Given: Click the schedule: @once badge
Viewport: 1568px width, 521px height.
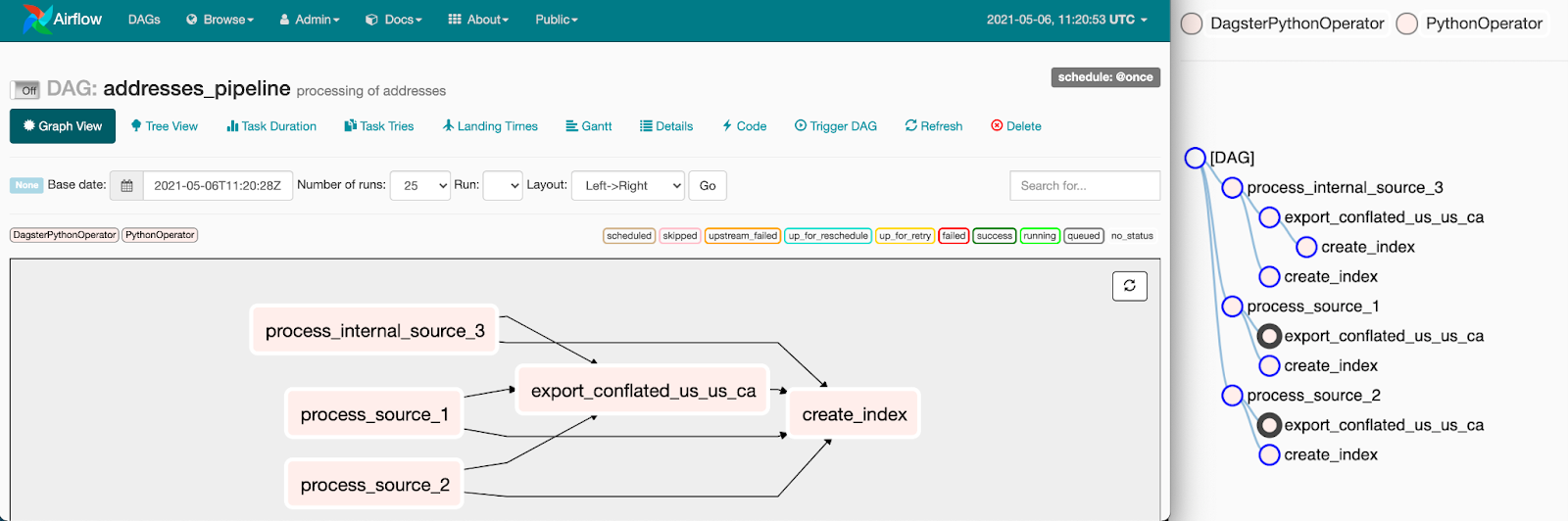Looking at the screenshot, I should click(x=1105, y=77).
